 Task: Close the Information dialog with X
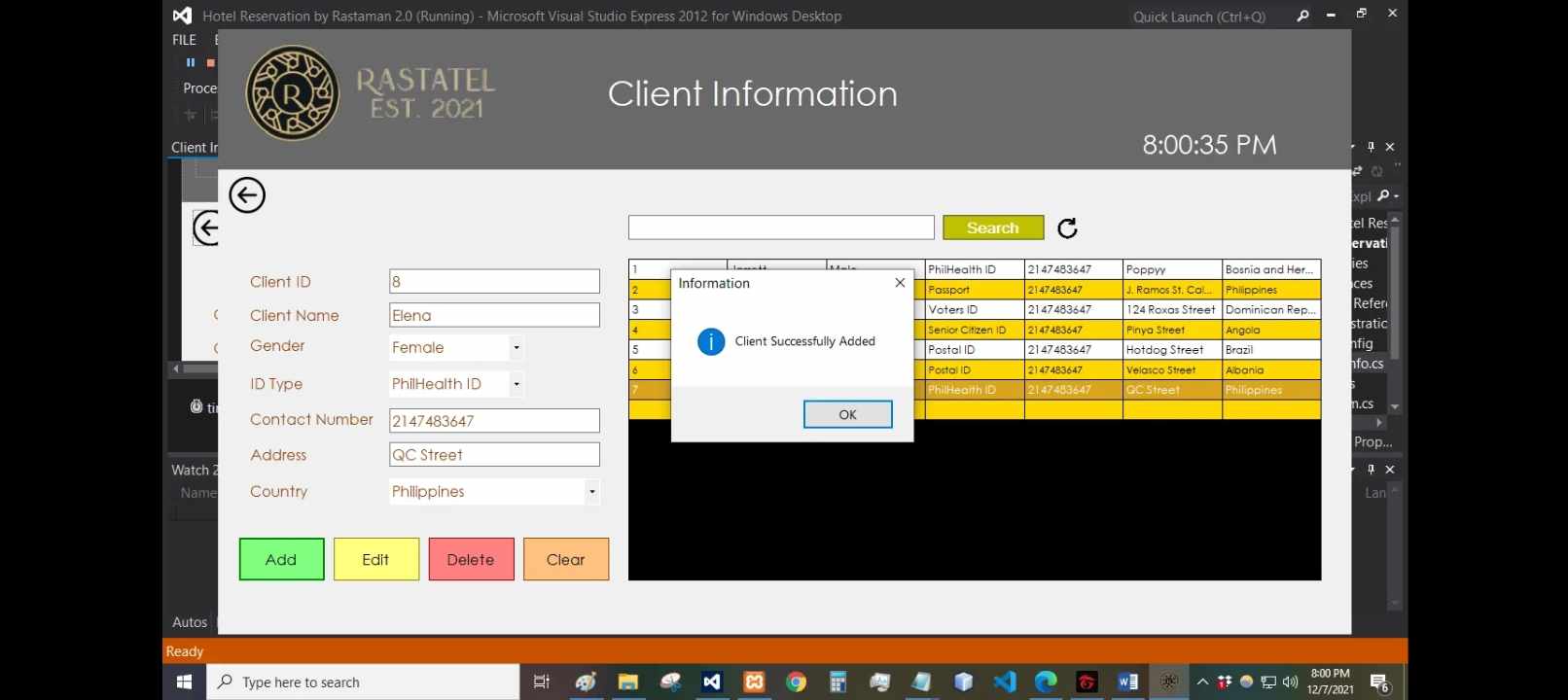(900, 283)
